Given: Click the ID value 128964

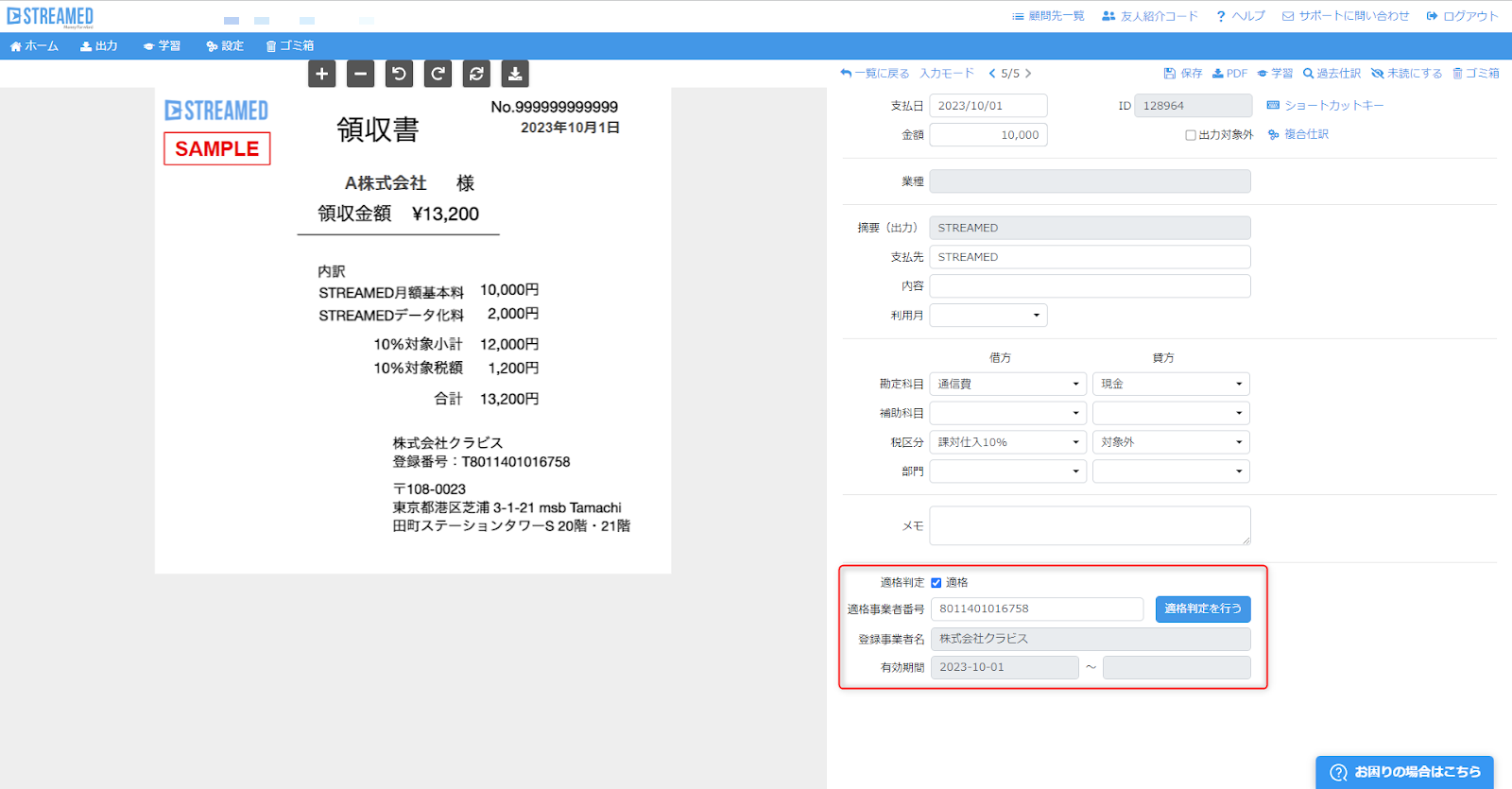Looking at the screenshot, I should 1194,106.
